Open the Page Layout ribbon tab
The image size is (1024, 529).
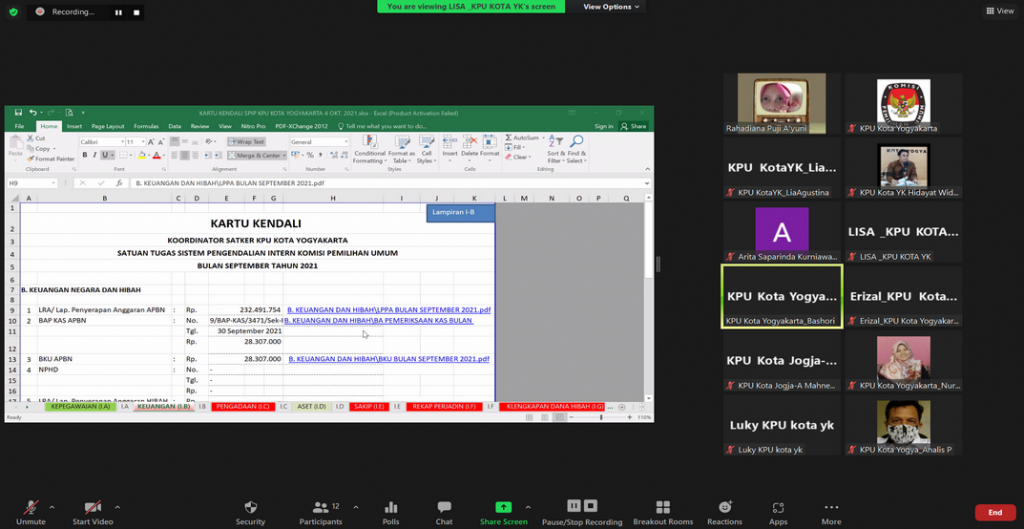click(107, 126)
